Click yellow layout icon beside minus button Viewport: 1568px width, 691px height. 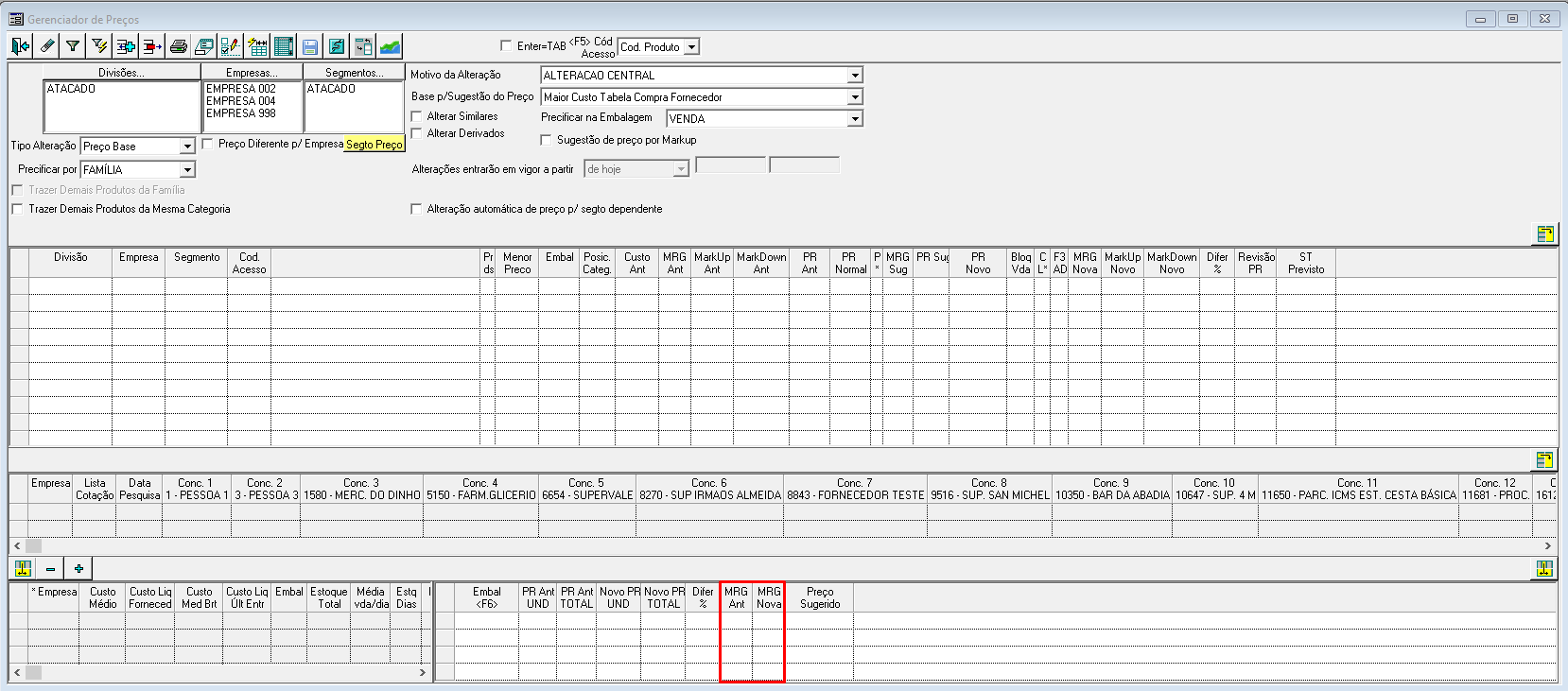23,568
